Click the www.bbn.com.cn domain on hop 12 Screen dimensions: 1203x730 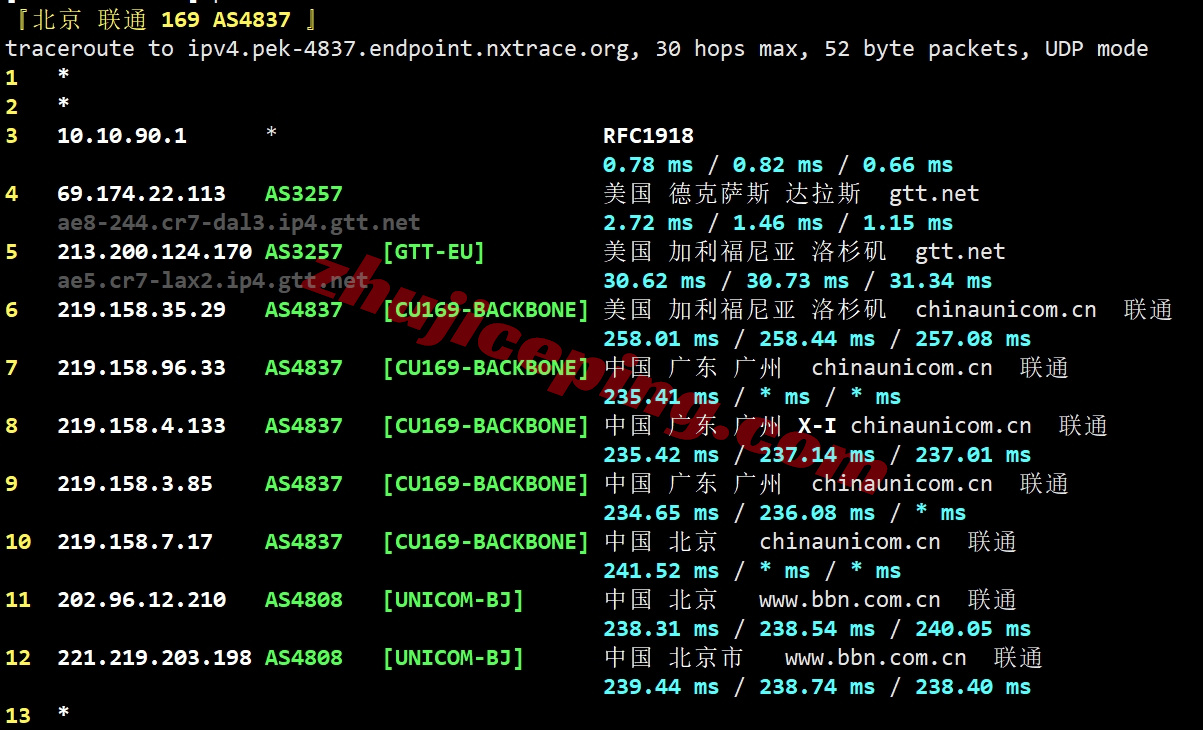coord(875,658)
